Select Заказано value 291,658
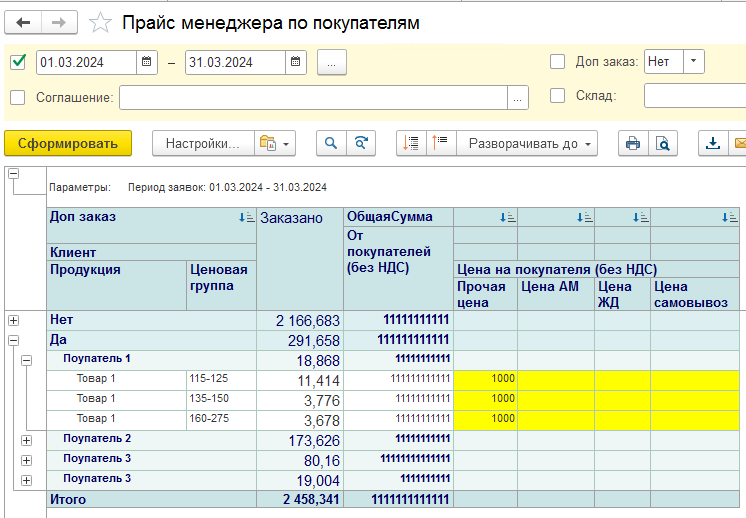 [300, 341]
